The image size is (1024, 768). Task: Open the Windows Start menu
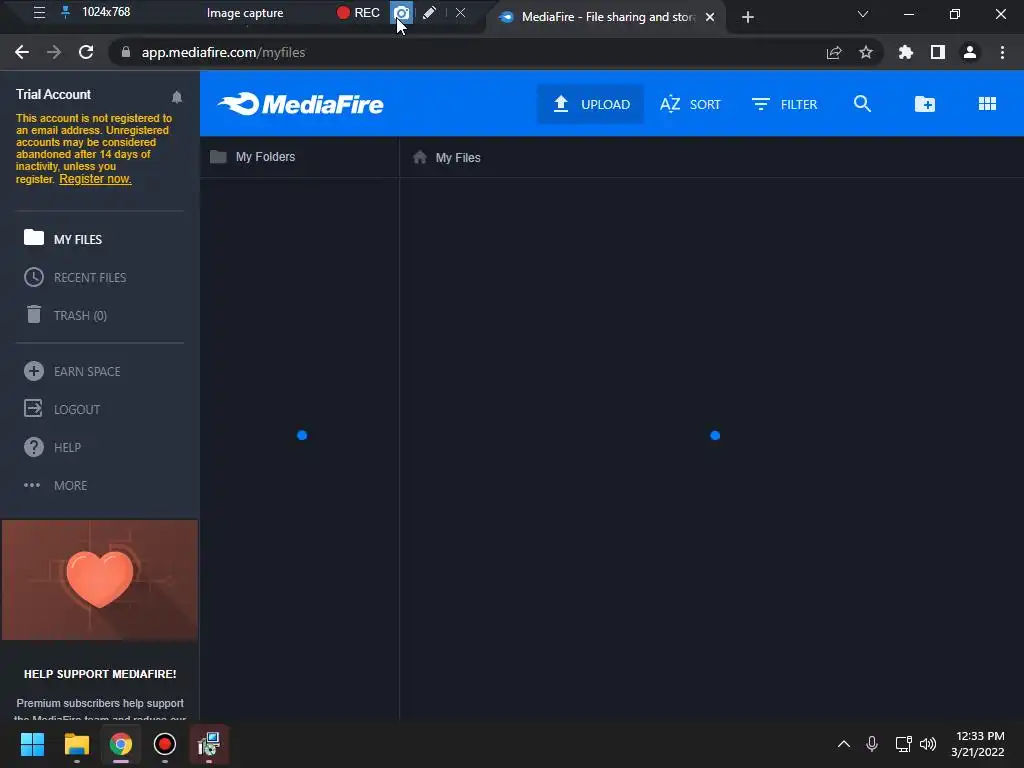click(32, 744)
